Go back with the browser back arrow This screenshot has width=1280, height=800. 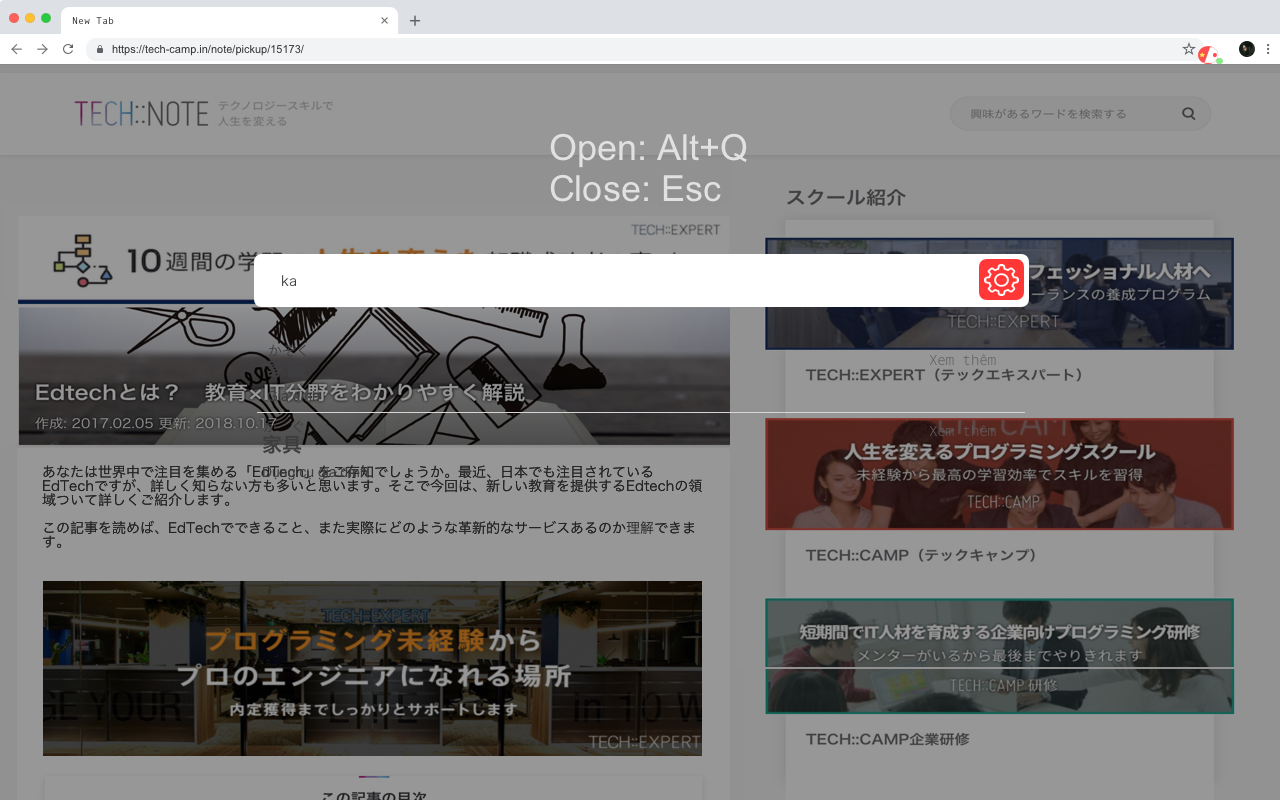16,49
